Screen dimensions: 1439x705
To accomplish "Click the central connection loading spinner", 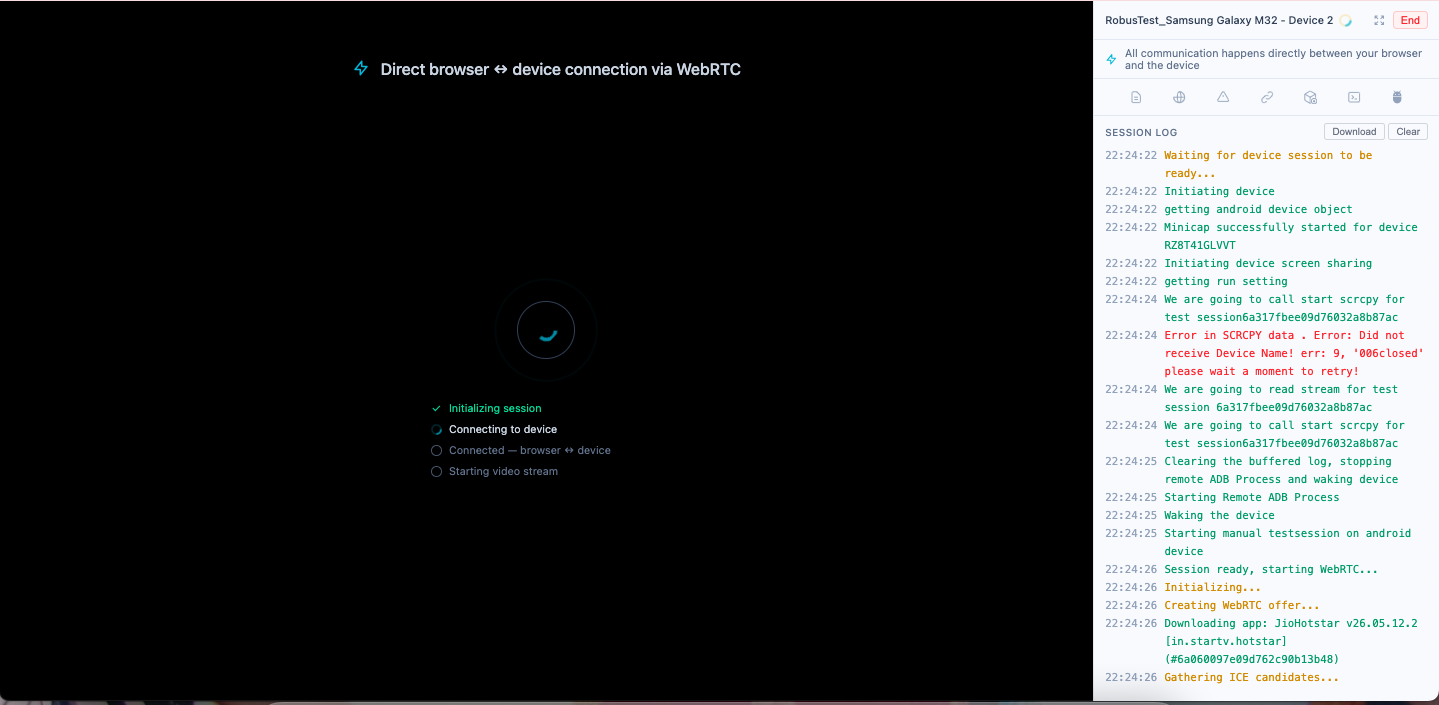I will coord(546,330).
